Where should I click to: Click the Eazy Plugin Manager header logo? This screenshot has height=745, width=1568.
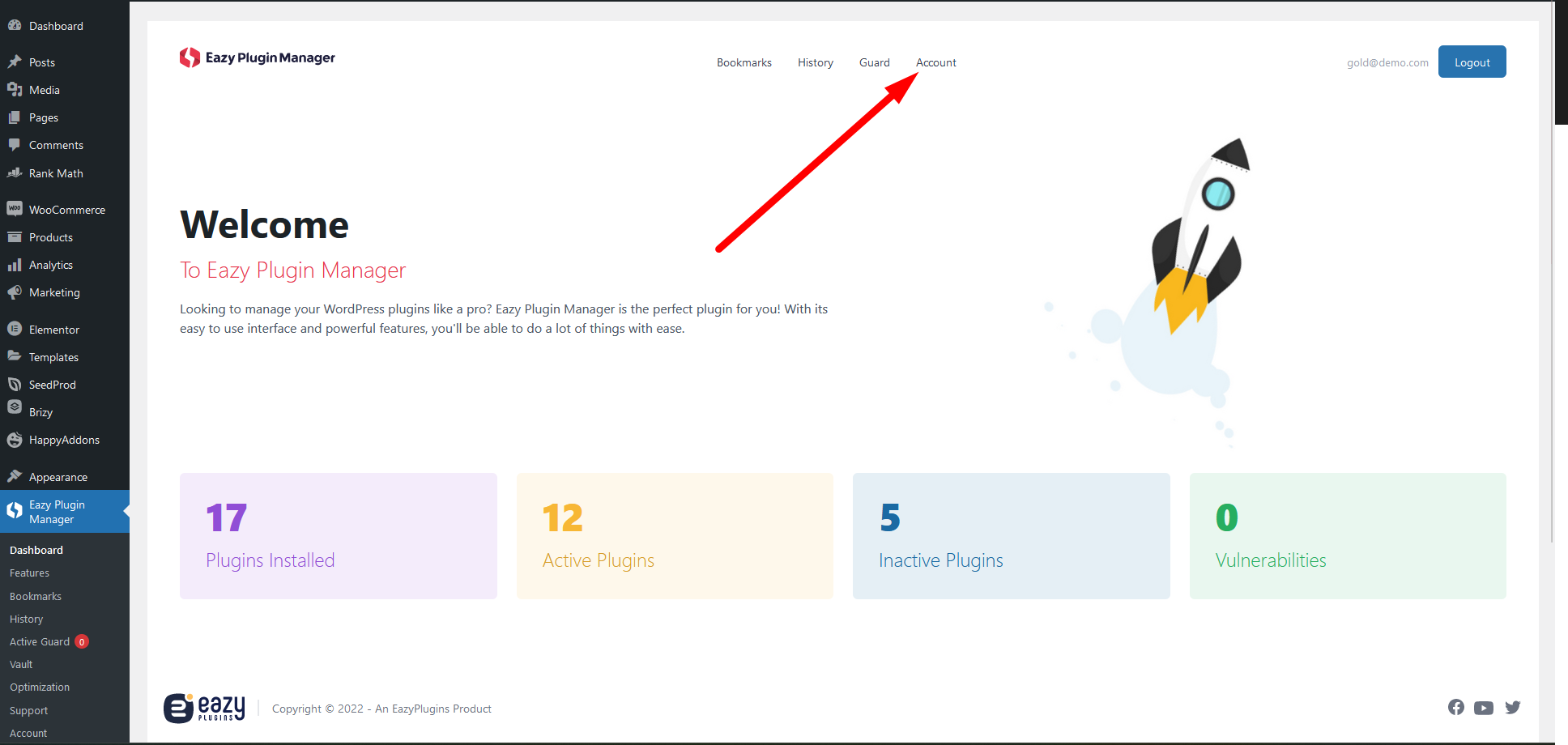coord(257,57)
